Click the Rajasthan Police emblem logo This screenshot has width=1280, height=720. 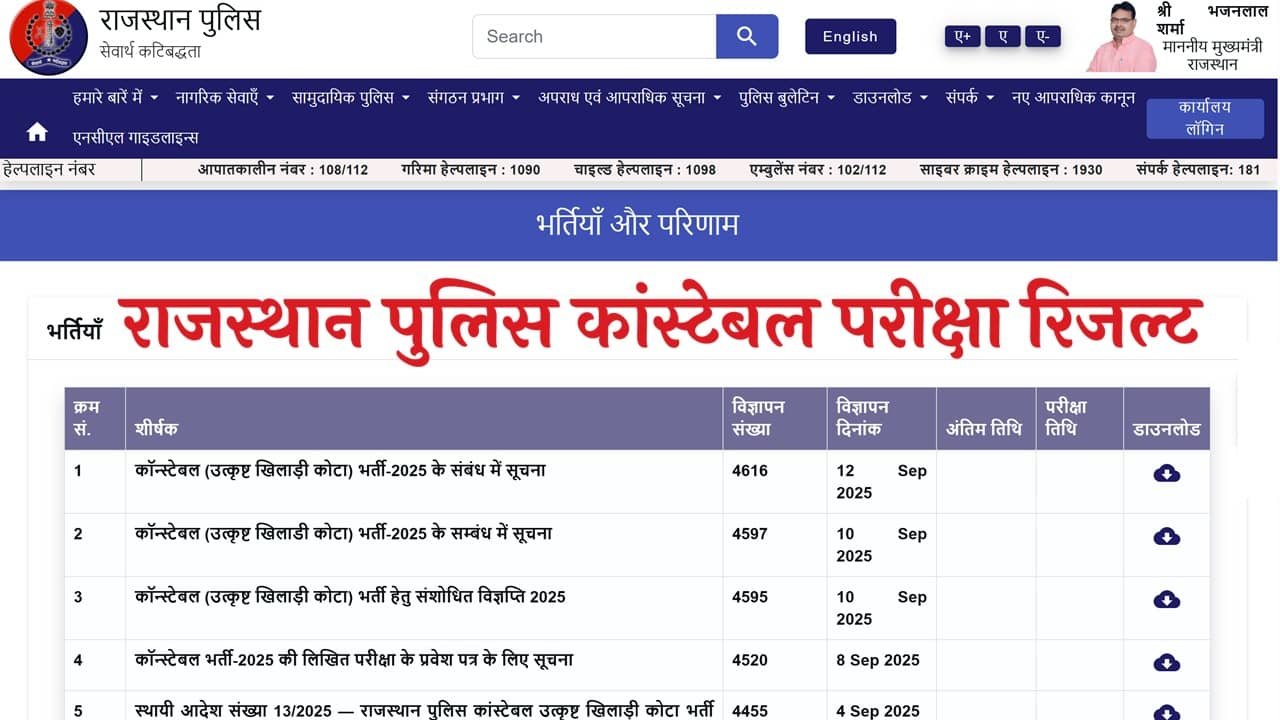point(48,37)
